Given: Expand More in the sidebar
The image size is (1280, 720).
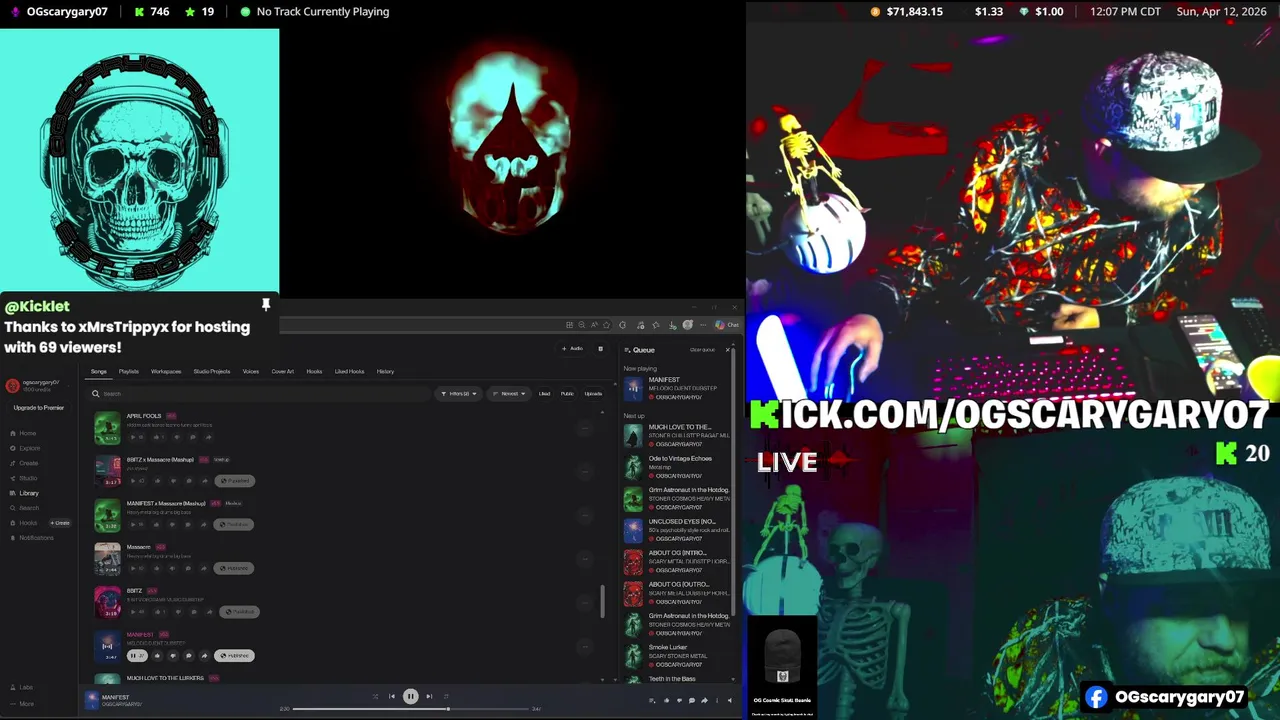Looking at the screenshot, I should [x=22, y=703].
